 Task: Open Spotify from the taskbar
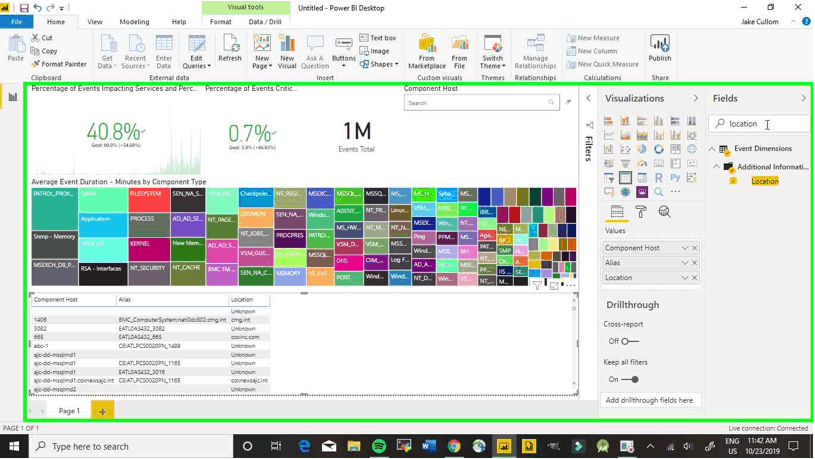coord(379,446)
